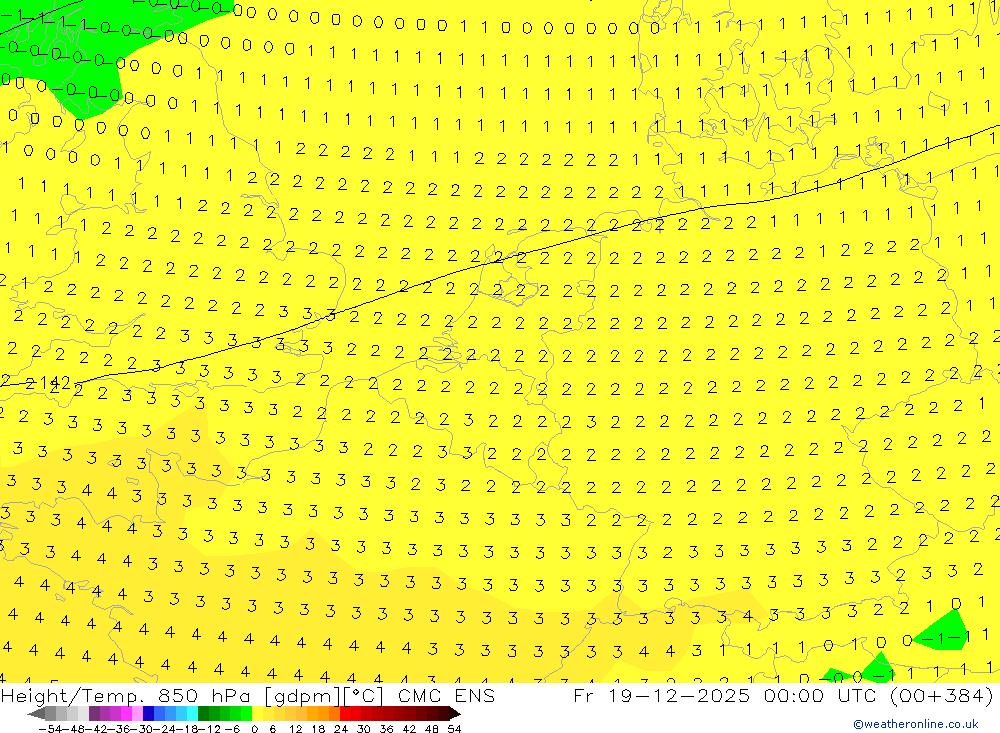
Task: Click legend value 42
Action: [x=409, y=729]
